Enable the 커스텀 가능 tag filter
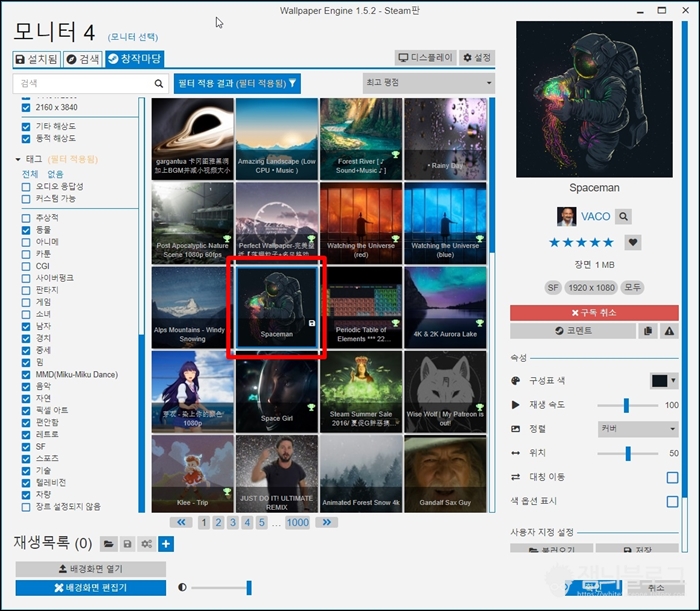The width and height of the screenshot is (700, 611). pyautogui.click(x=26, y=199)
